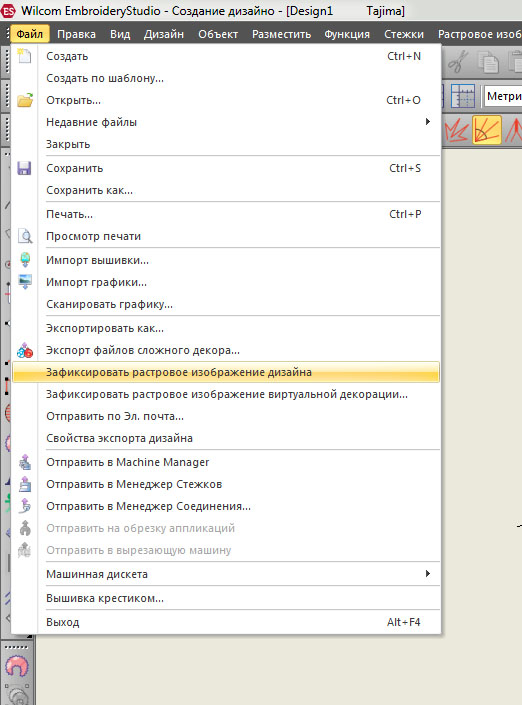
Task: Click the import embroidery icon
Action: point(25,260)
